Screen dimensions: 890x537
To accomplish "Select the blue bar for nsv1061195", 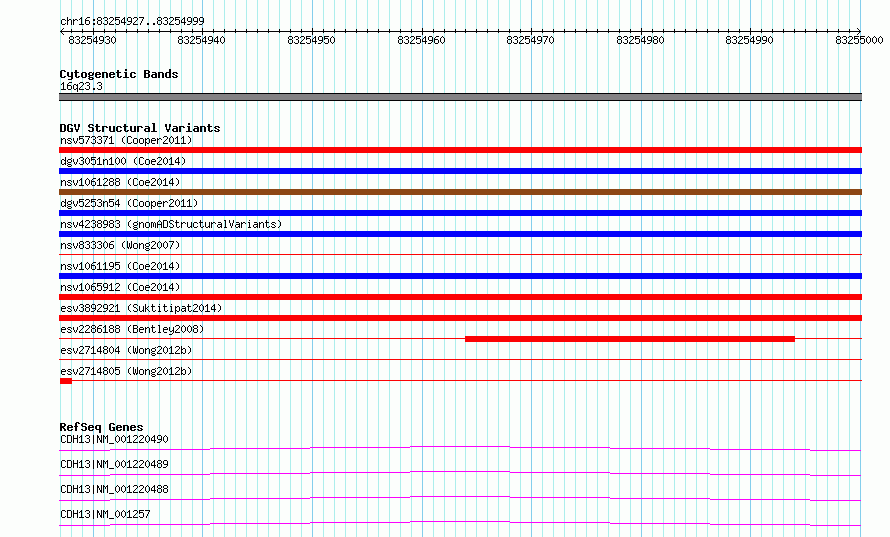I will [x=460, y=276].
